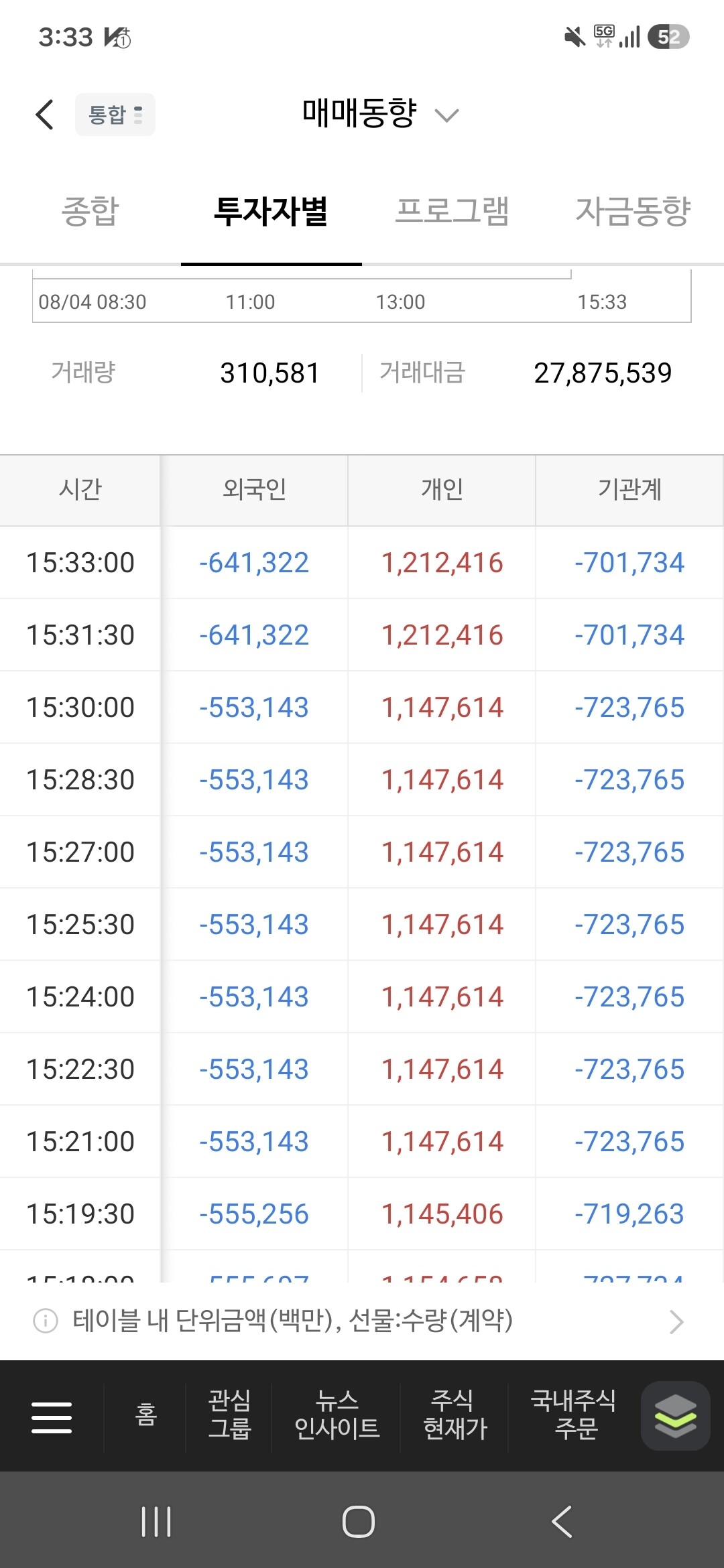Open the hamburger menu in bottom bar
Viewport: 724px width, 1568px height.
pos(52,1417)
